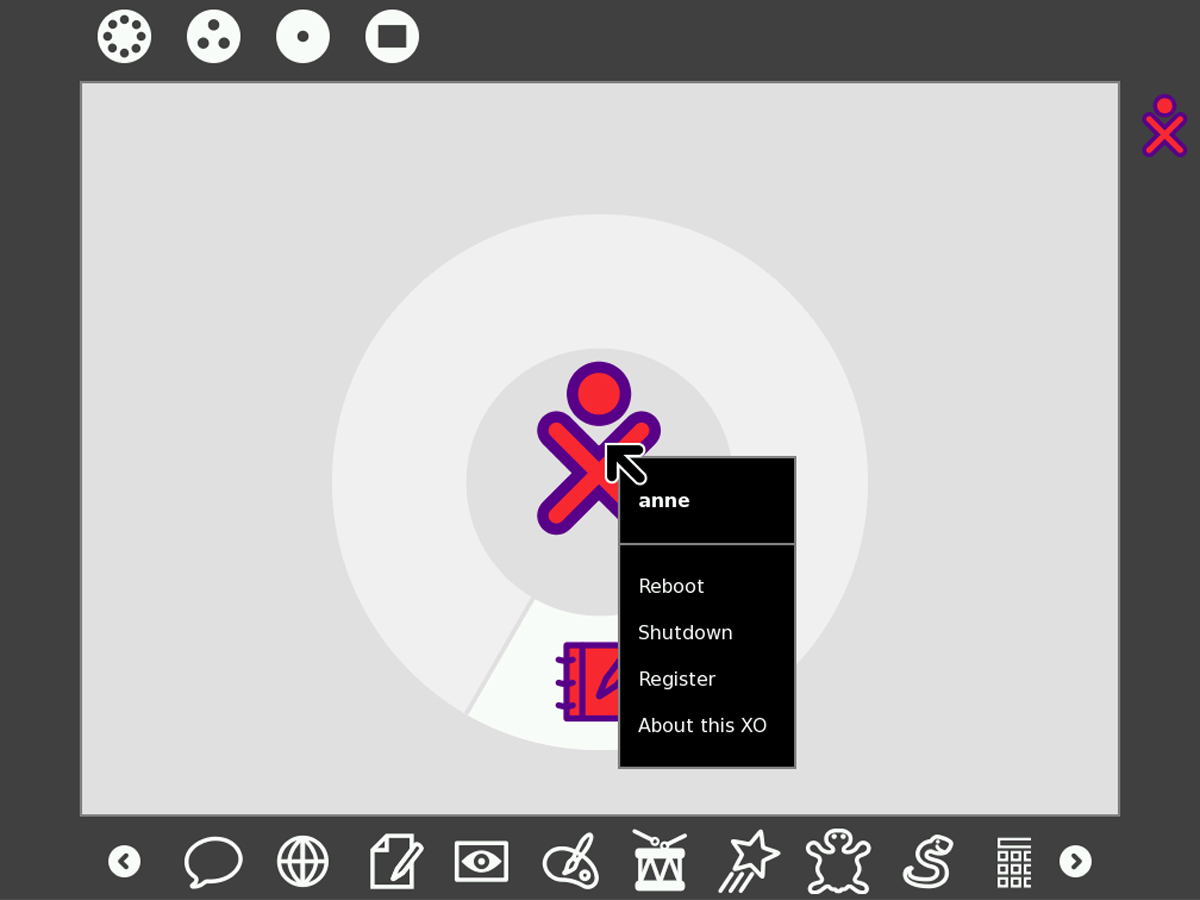Launch the Browse globe activity

click(x=302, y=861)
